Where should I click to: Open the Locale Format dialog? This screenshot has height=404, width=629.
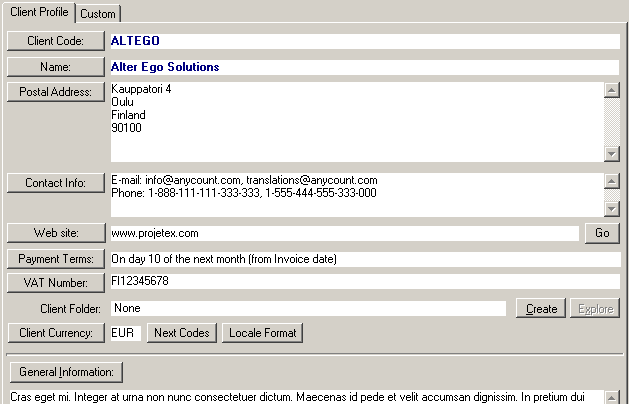coord(262,332)
